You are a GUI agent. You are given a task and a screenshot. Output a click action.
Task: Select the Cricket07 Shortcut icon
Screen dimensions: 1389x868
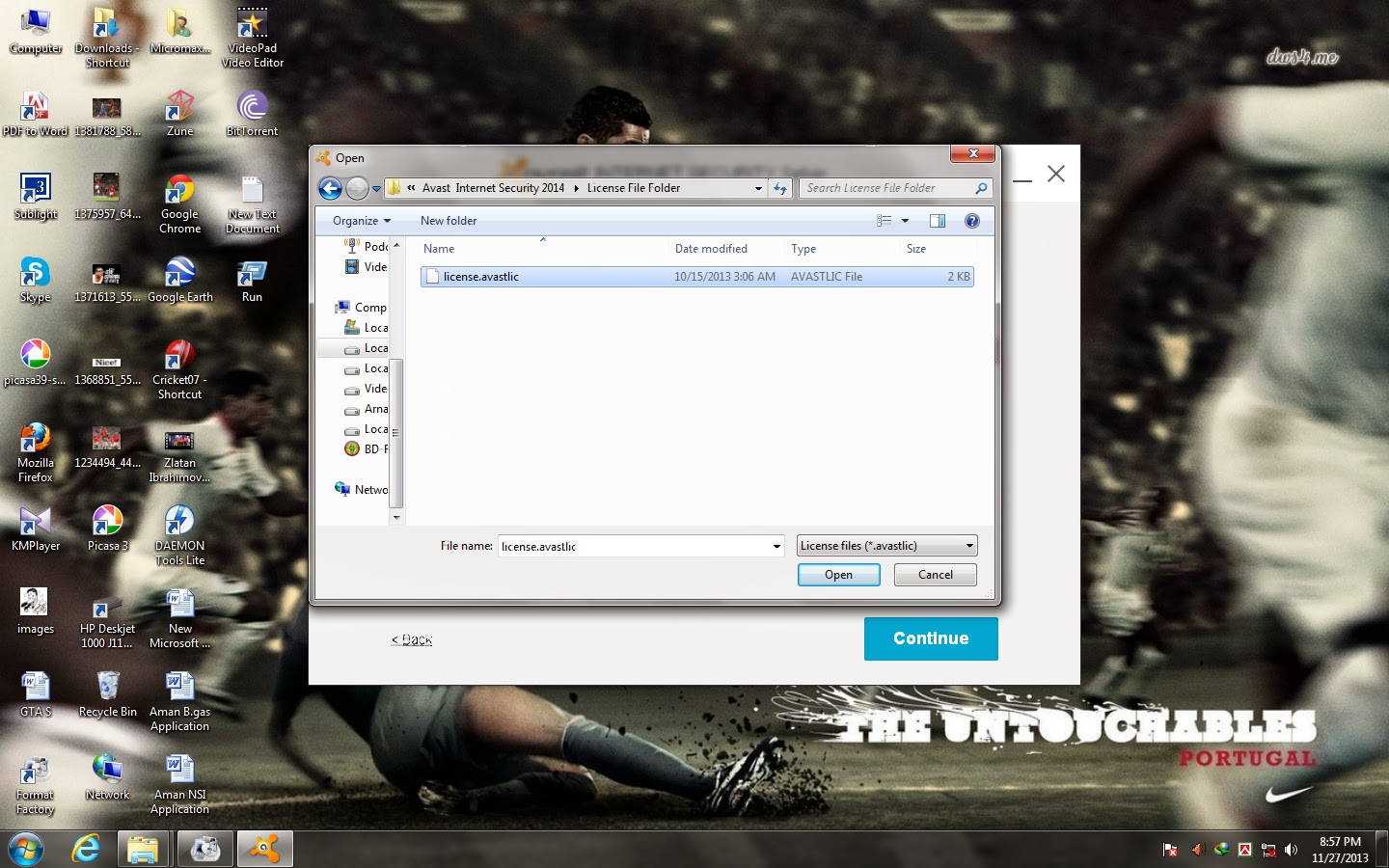179,369
